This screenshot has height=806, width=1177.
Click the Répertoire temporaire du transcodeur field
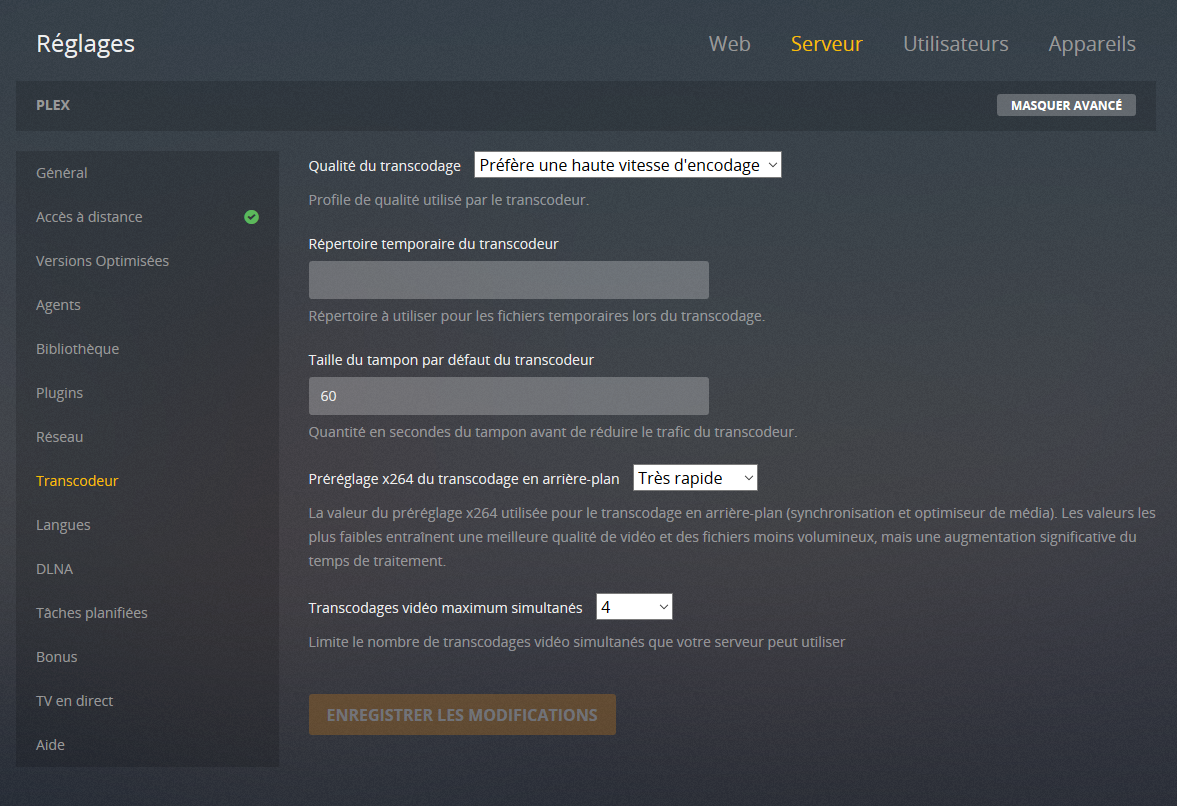pyautogui.click(x=508, y=280)
